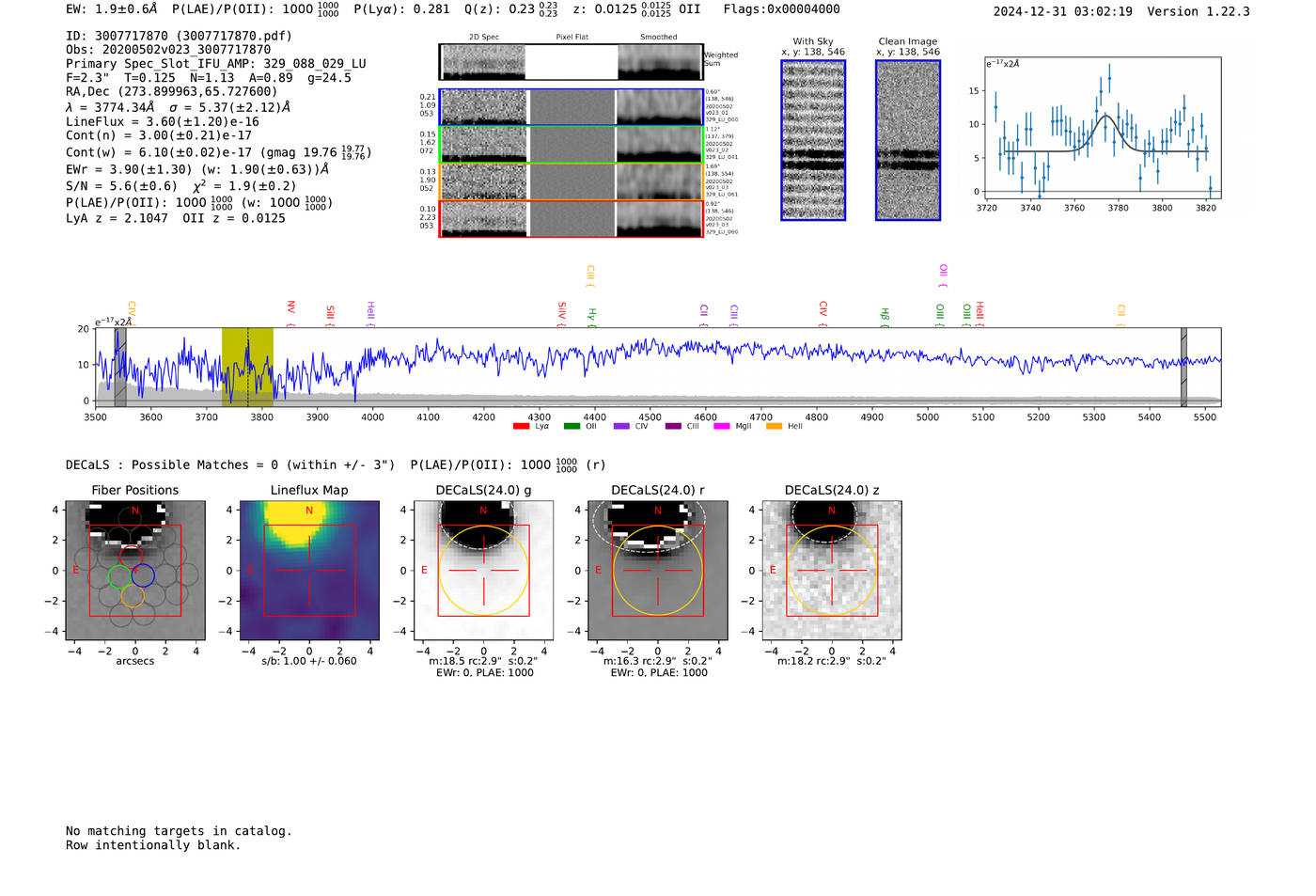Screen dimensions: 1316x896
Task: Click the 'No matching targets in catalog.' message
Action: [x=179, y=831]
